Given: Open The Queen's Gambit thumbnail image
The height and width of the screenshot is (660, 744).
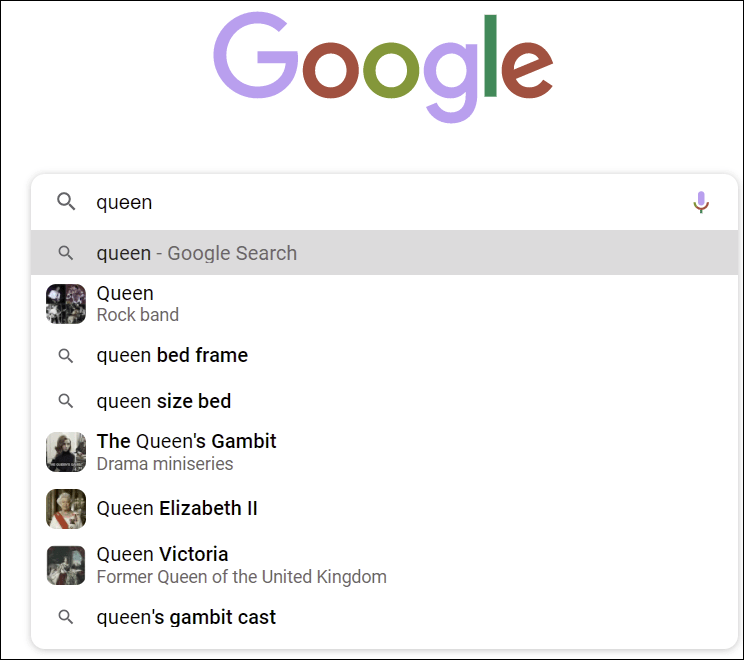Looking at the screenshot, I should (x=66, y=452).
